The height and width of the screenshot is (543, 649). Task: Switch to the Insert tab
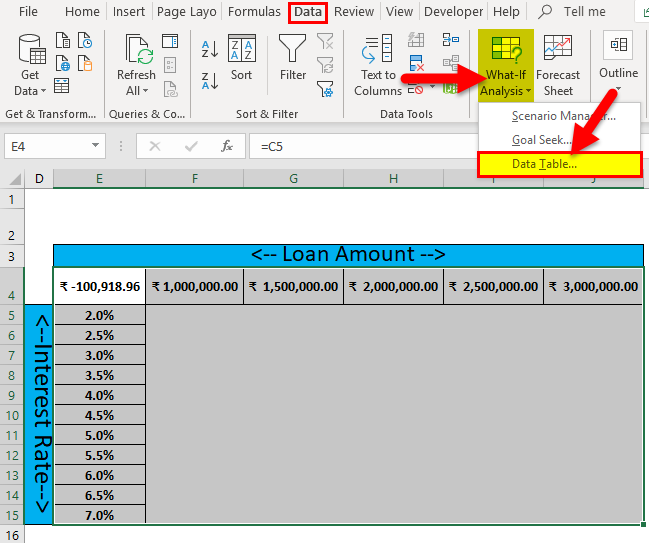129,12
